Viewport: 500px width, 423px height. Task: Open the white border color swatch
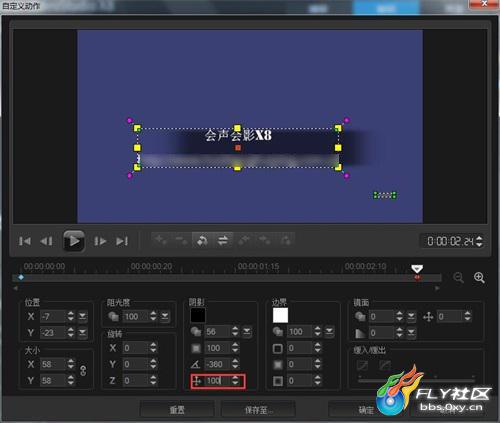(x=280, y=315)
